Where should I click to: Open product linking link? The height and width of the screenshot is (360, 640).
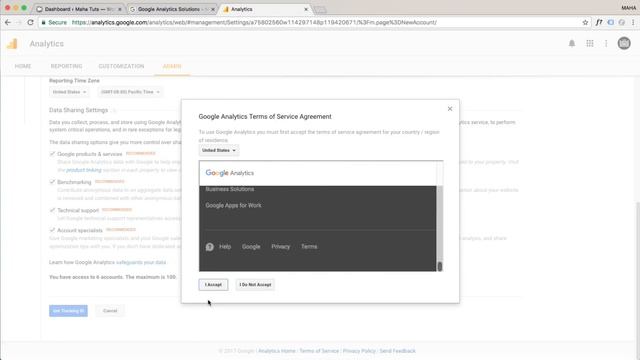click(84, 170)
